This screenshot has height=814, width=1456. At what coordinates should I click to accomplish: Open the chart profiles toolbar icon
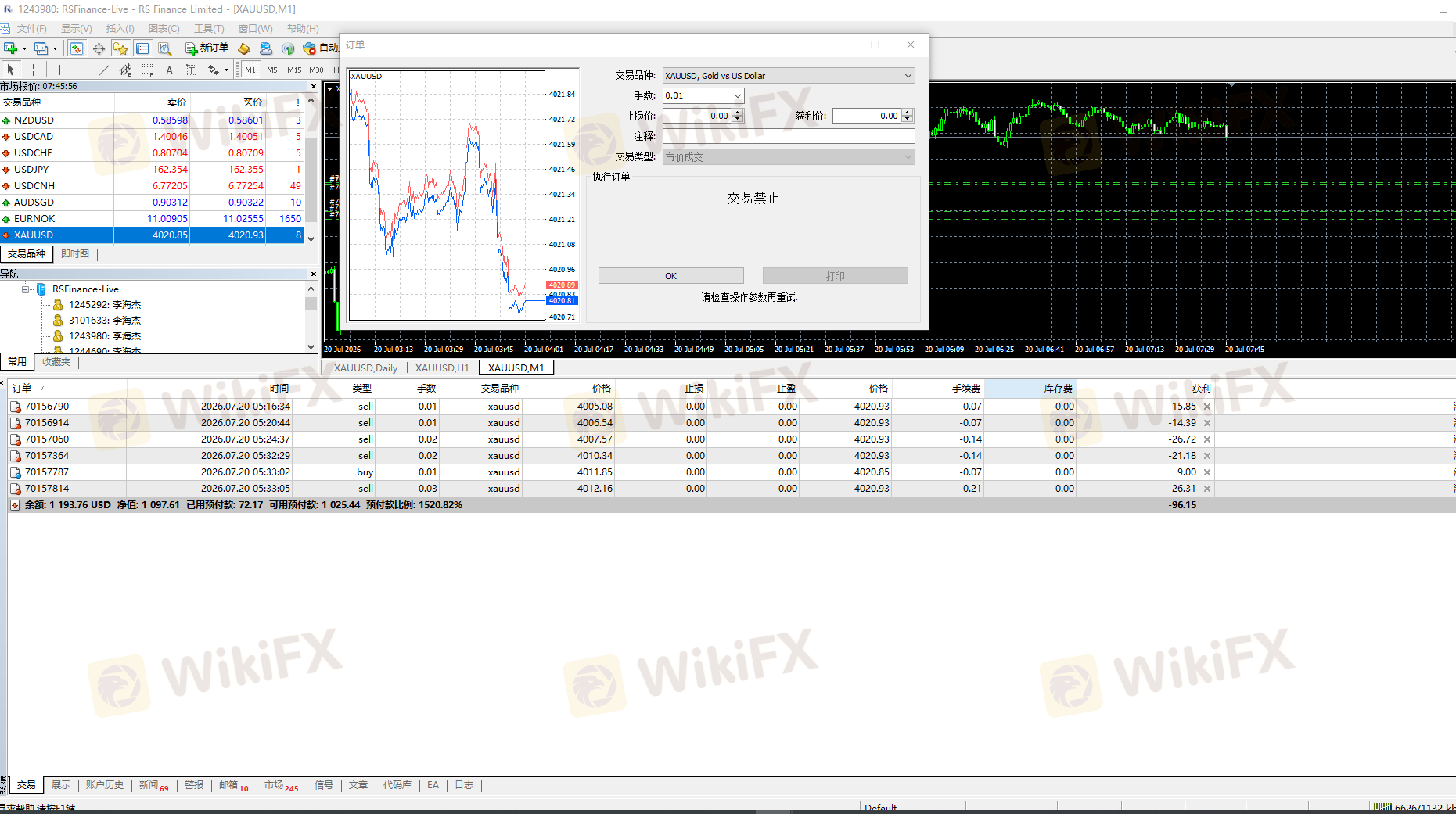click(41, 48)
